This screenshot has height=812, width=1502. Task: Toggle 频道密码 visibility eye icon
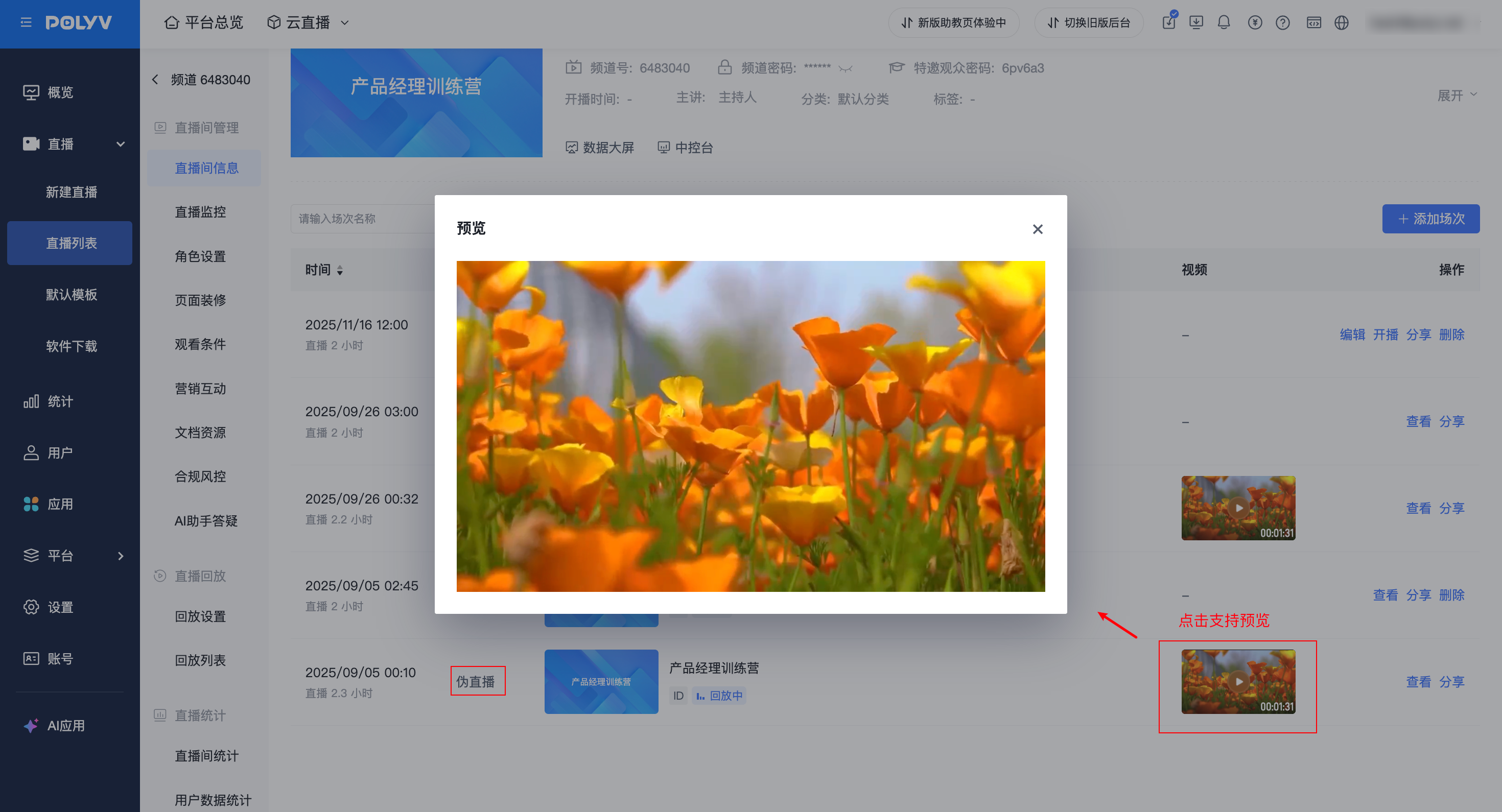[x=846, y=68]
